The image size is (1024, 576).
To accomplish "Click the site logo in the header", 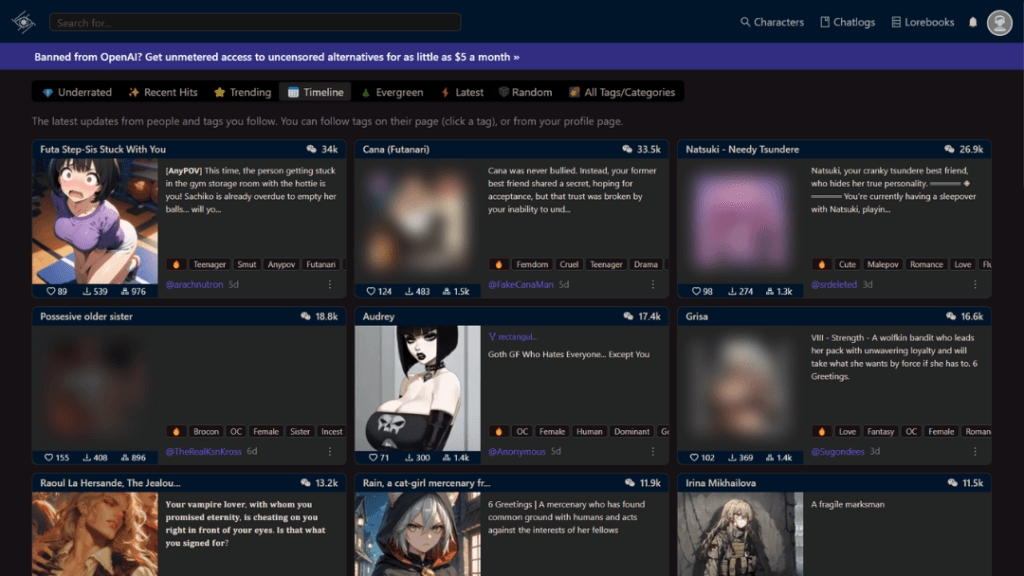I will click(x=23, y=22).
